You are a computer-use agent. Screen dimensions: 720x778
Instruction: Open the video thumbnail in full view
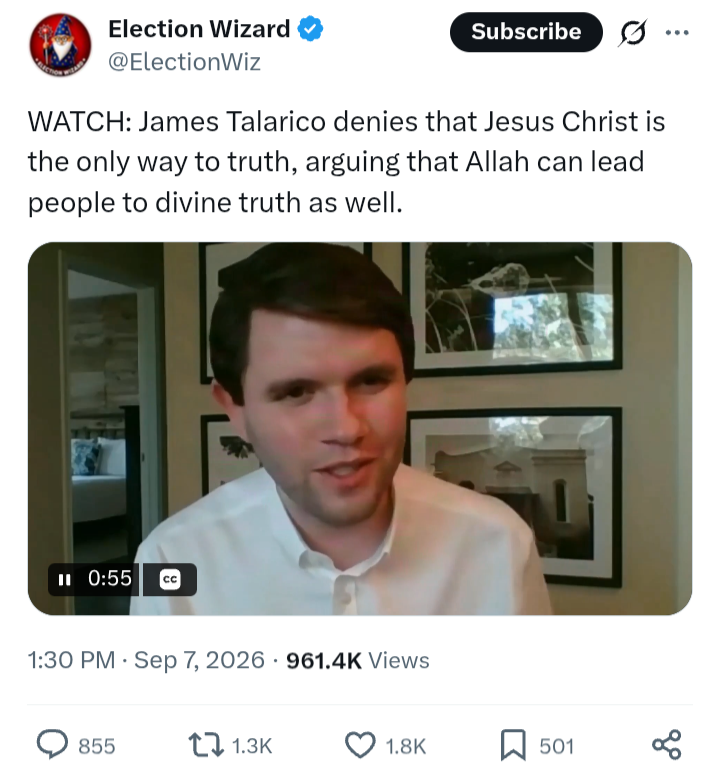(x=360, y=428)
